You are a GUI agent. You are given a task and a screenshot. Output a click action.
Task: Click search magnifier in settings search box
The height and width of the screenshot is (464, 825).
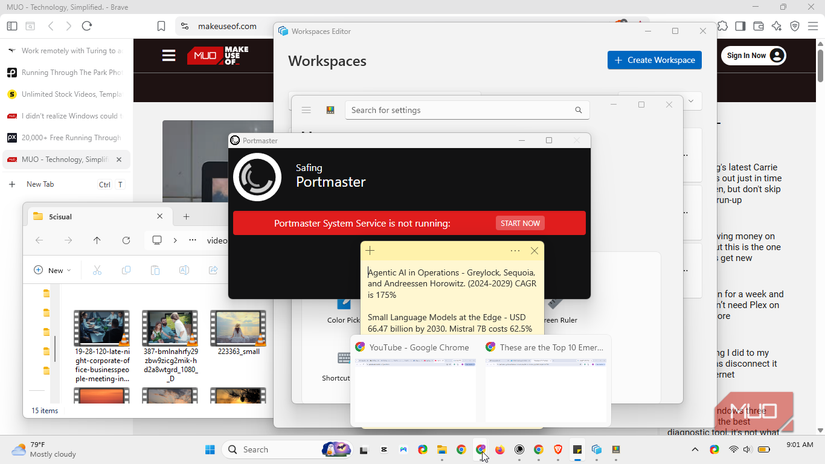[x=578, y=110]
